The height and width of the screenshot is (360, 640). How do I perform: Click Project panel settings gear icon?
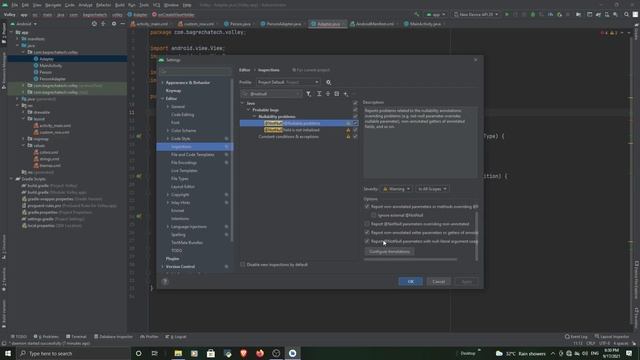[x=113, y=24]
